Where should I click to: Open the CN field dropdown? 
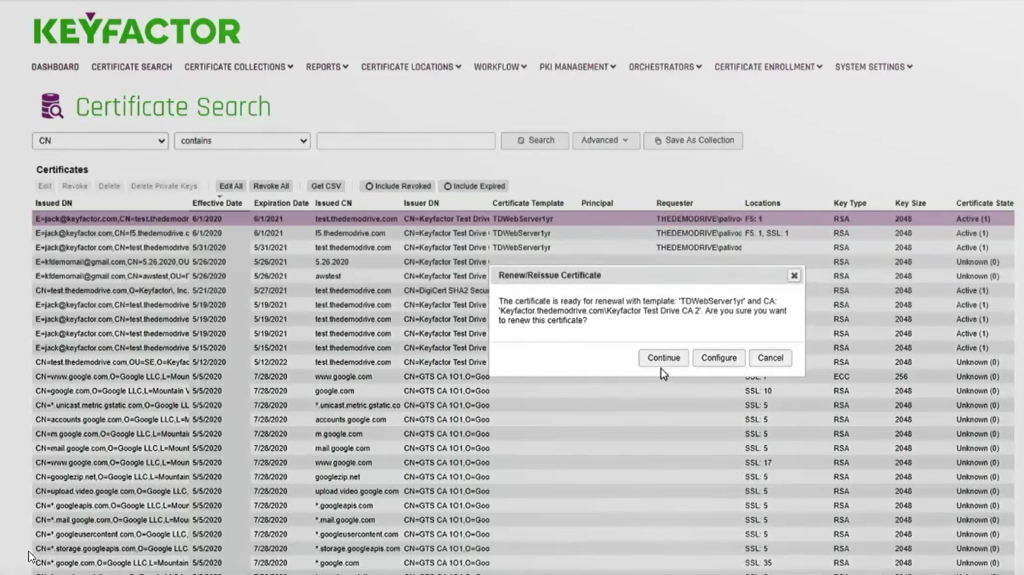(100, 141)
